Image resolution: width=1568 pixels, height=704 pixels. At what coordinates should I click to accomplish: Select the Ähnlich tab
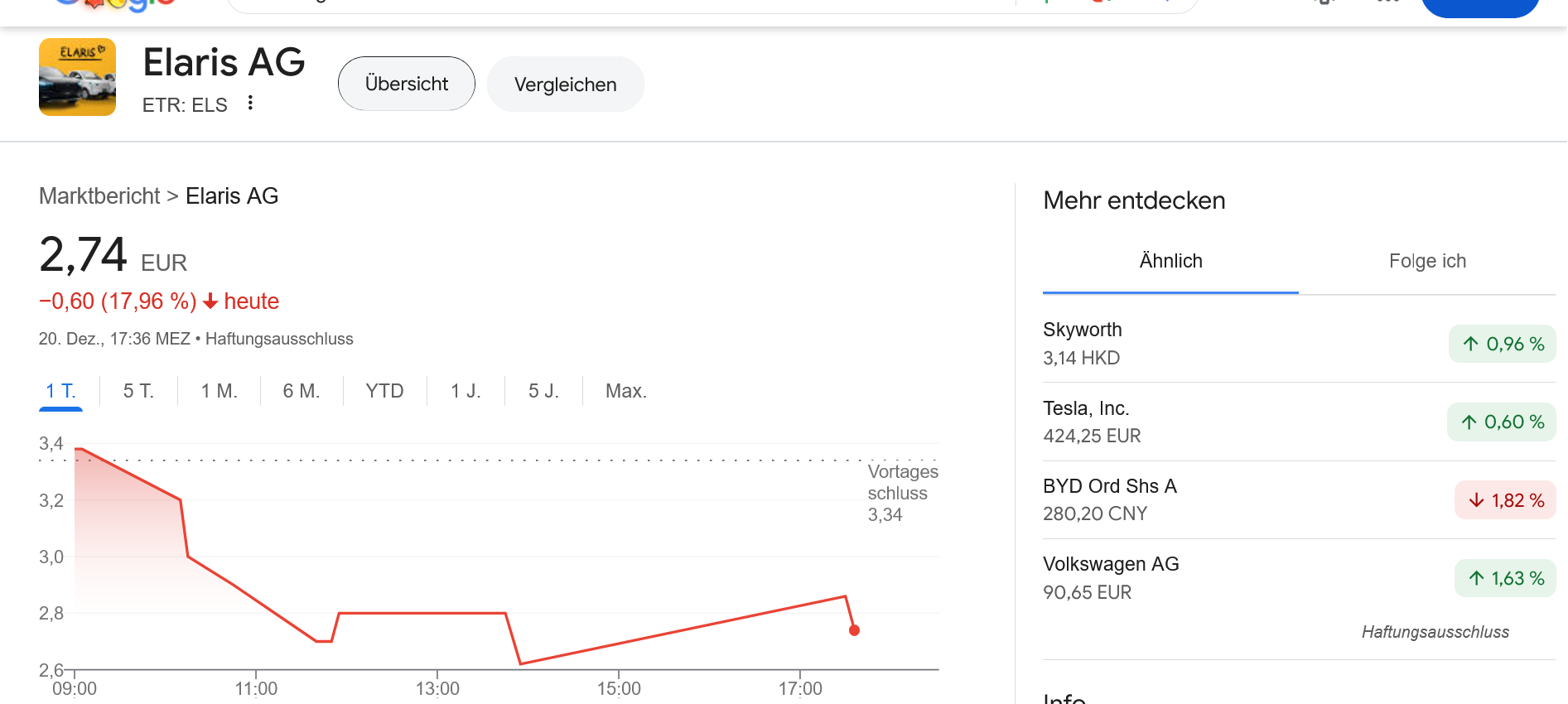click(x=1170, y=262)
